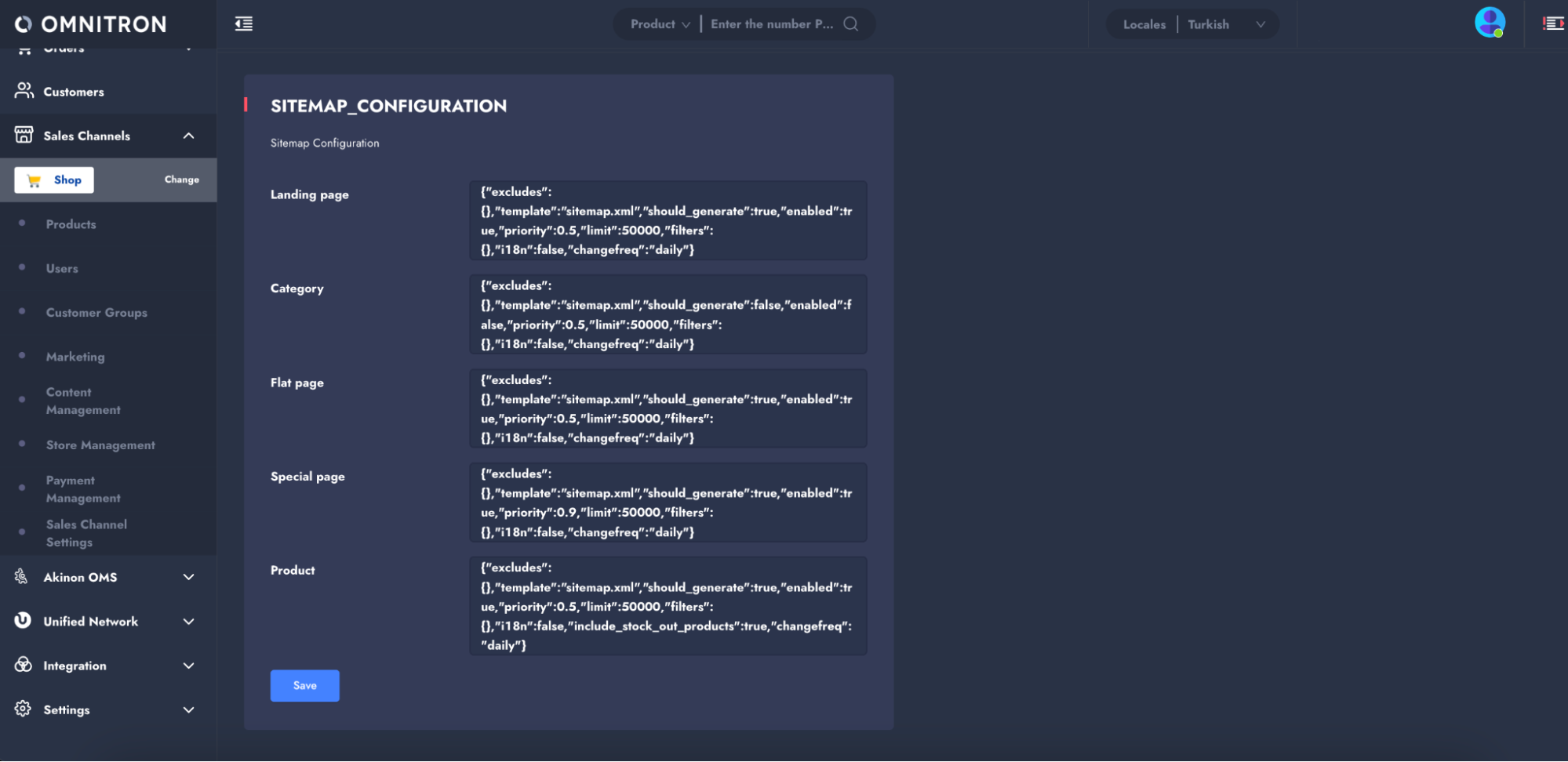The image size is (1568, 762).
Task: Collapse the sidebar using the menu-fold icon
Action: [244, 24]
